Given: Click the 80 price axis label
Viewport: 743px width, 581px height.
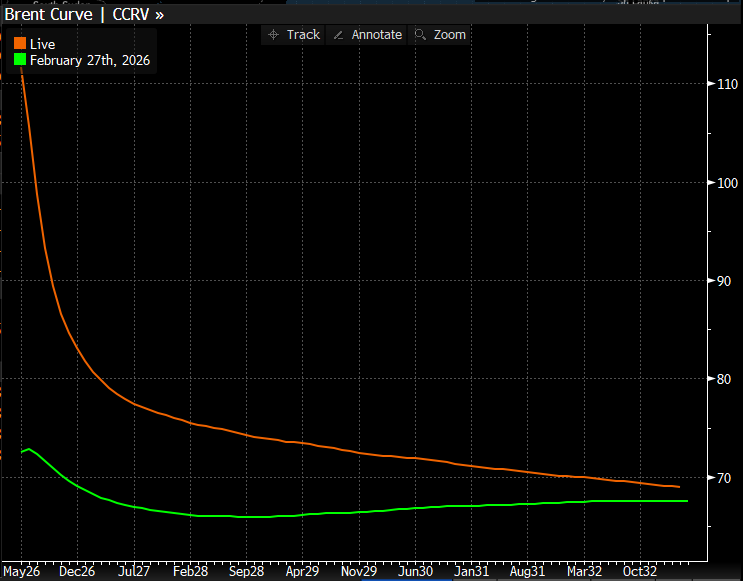Looking at the screenshot, I should coord(724,379).
